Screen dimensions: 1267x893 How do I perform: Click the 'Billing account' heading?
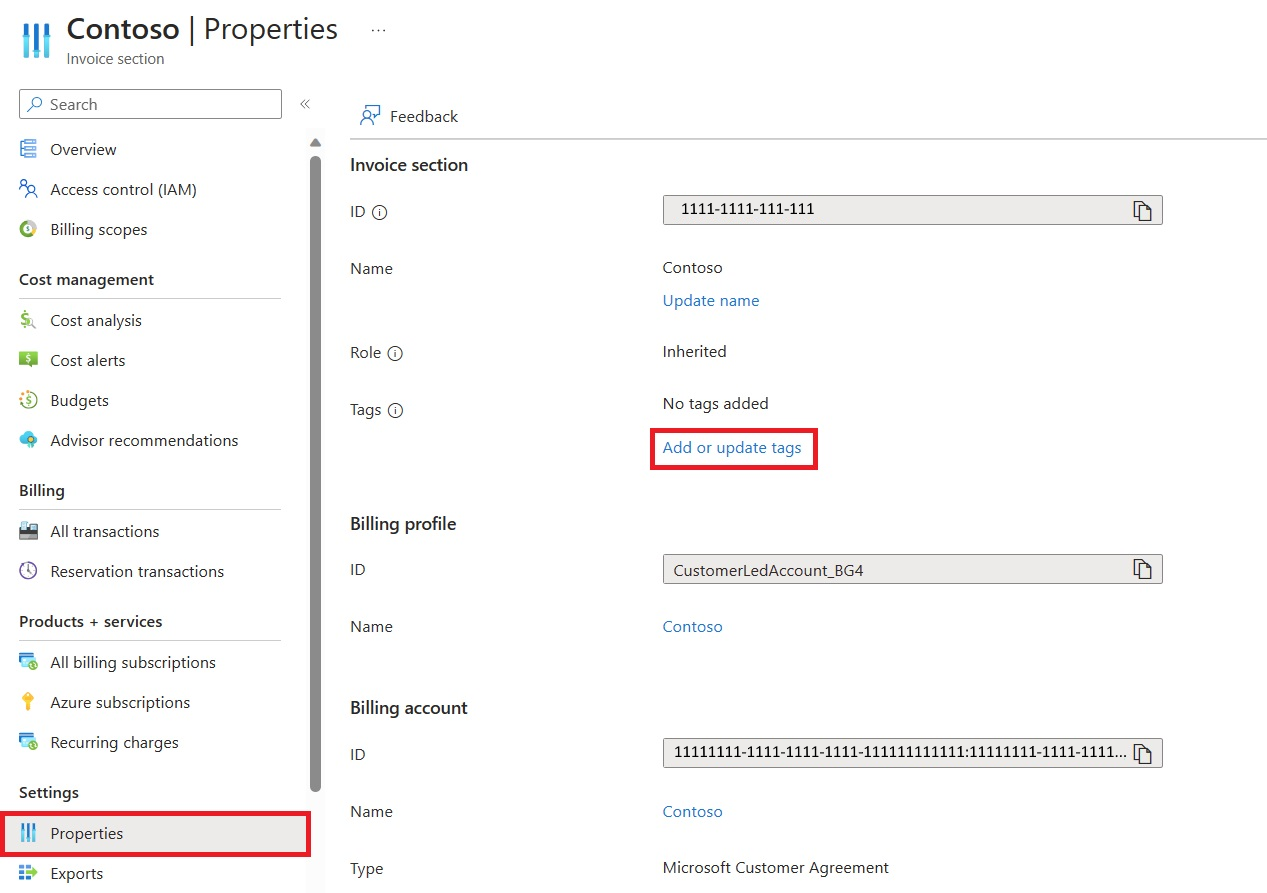click(x=409, y=708)
